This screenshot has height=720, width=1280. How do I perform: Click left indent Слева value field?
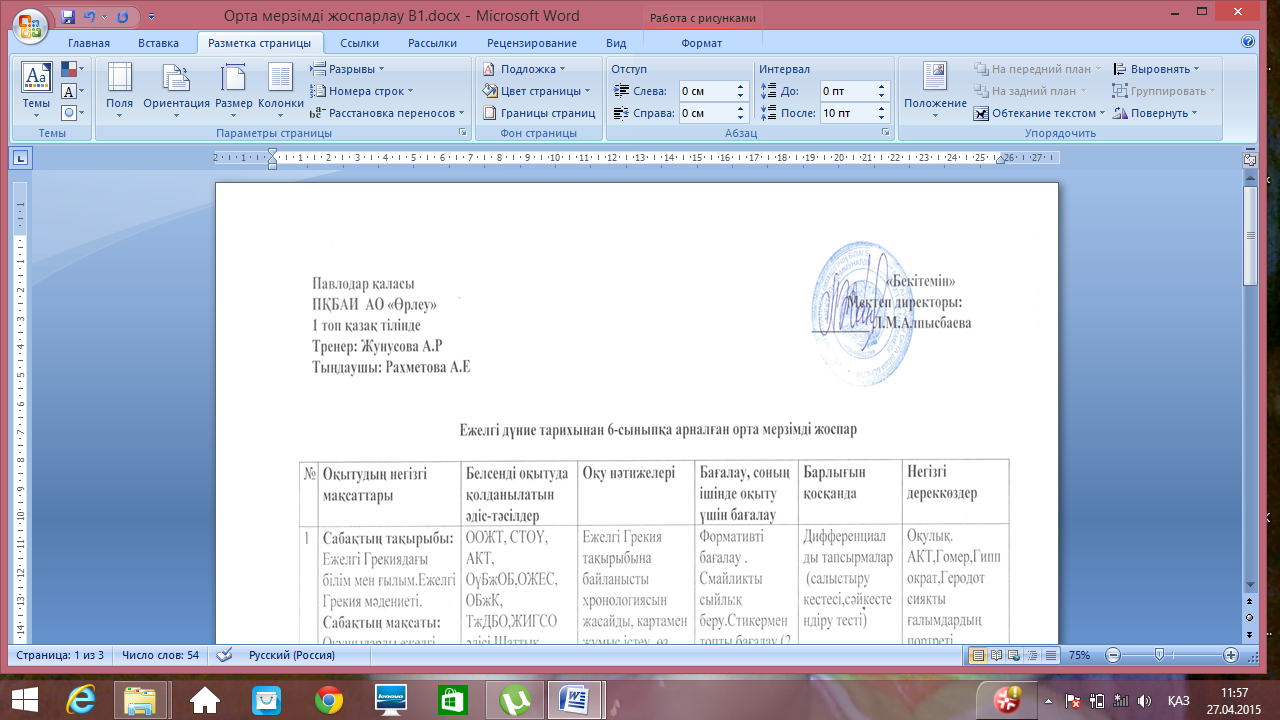pyautogui.click(x=705, y=90)
